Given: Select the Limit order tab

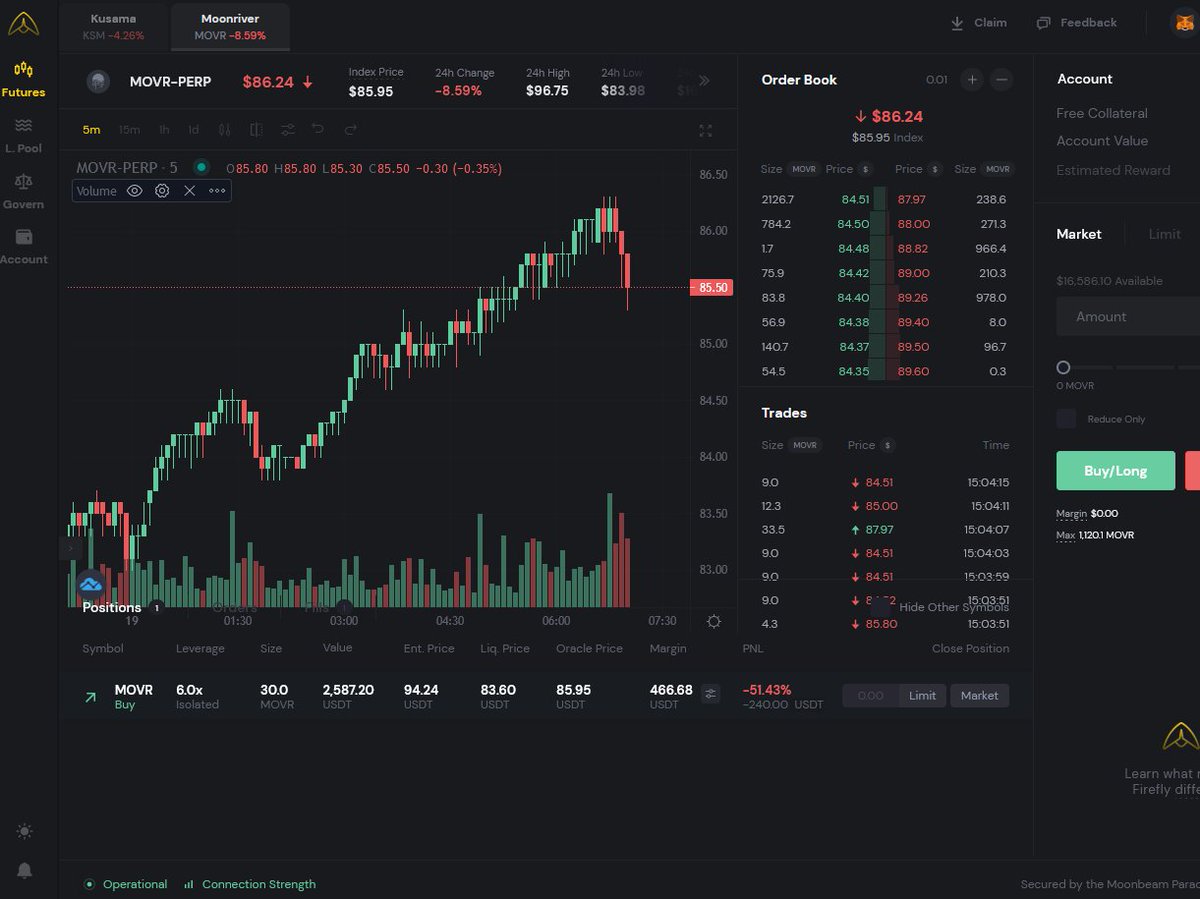Looking at the screenshot, I should [1164, 234].
